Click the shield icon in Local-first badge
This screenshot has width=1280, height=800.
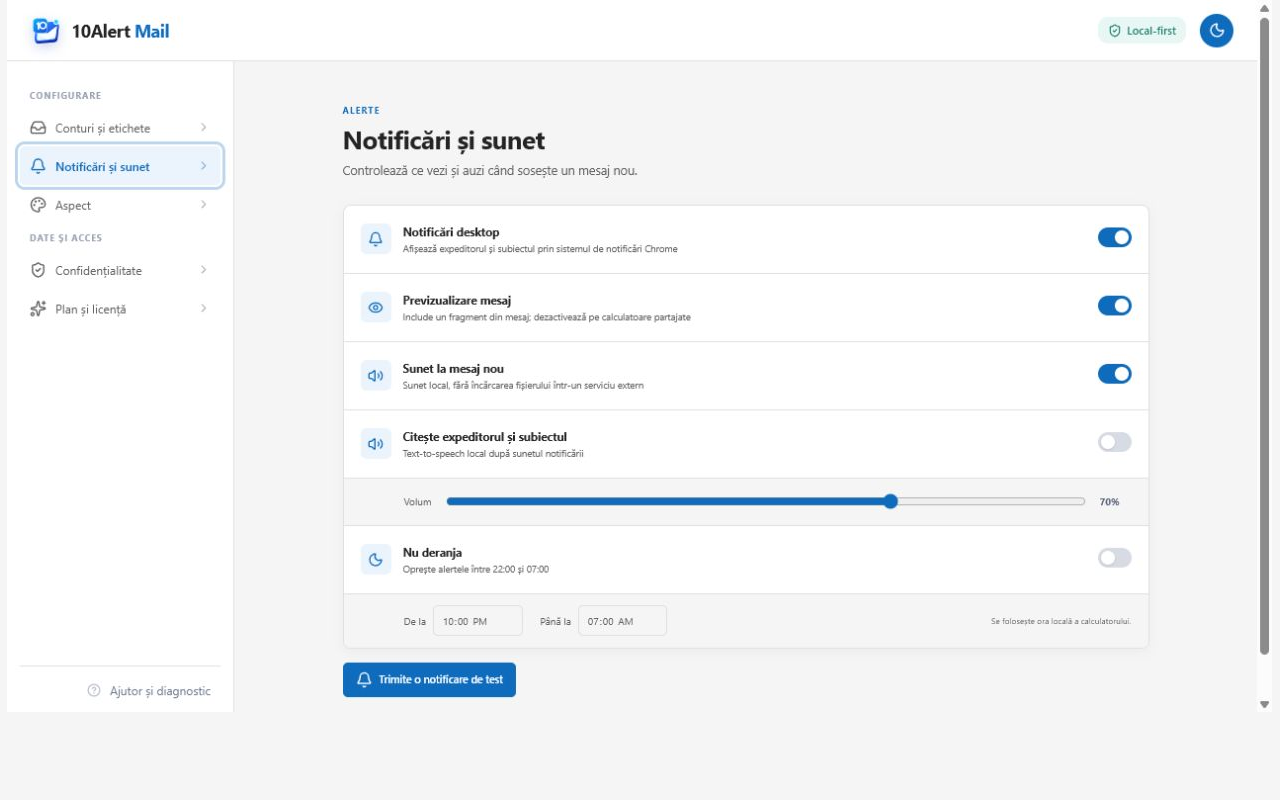[x=1115, y=31]
